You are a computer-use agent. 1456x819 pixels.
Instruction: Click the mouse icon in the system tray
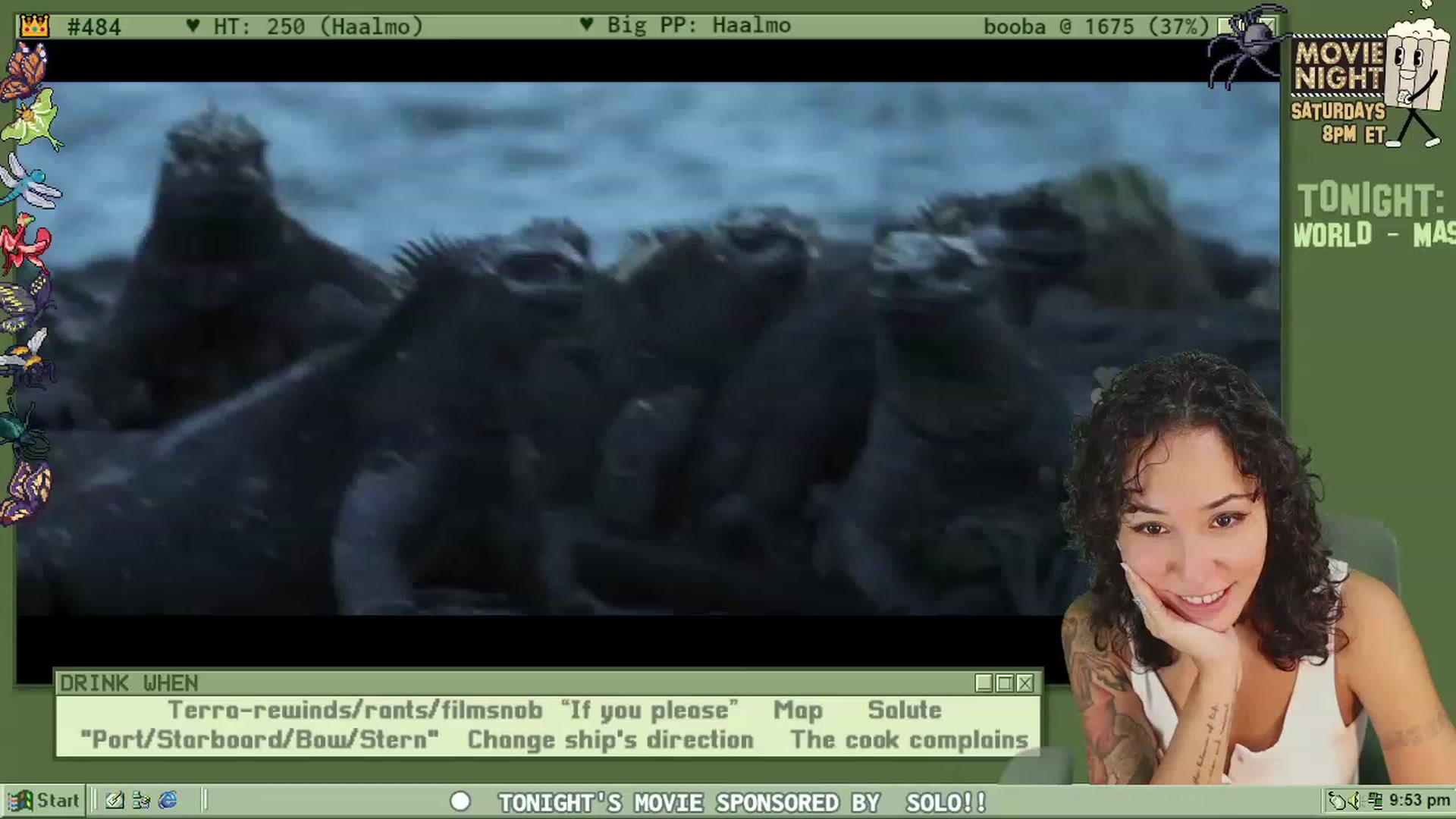tap(1337, 800)
